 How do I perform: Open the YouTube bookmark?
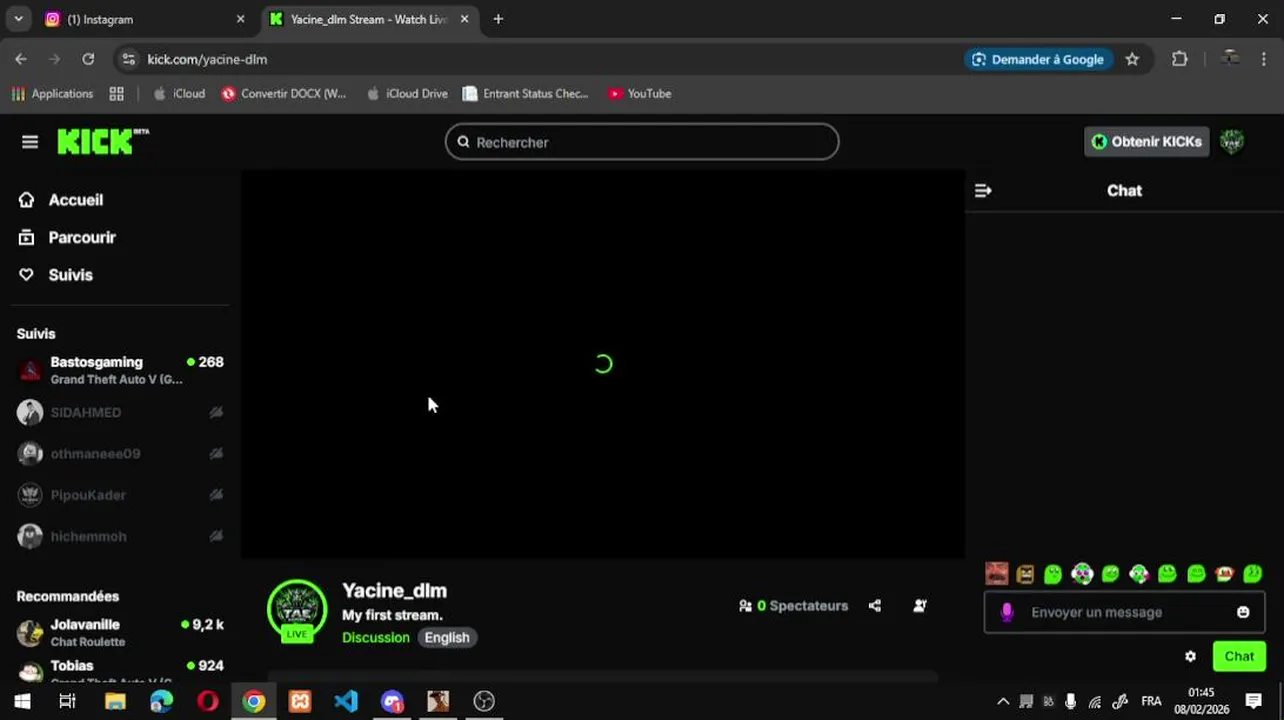tap(640, 94)
